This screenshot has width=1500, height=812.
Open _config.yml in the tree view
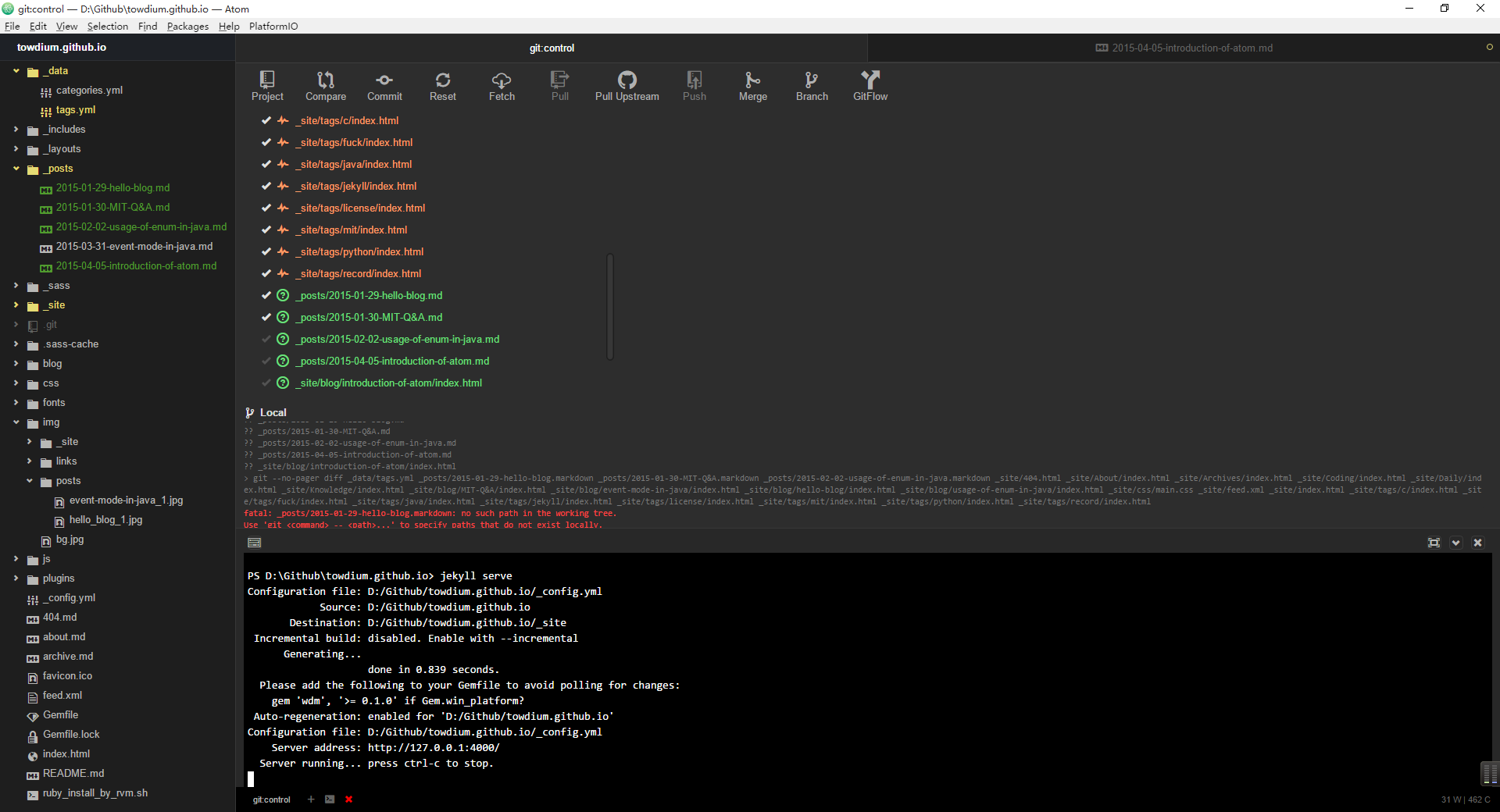coord(69,598)
